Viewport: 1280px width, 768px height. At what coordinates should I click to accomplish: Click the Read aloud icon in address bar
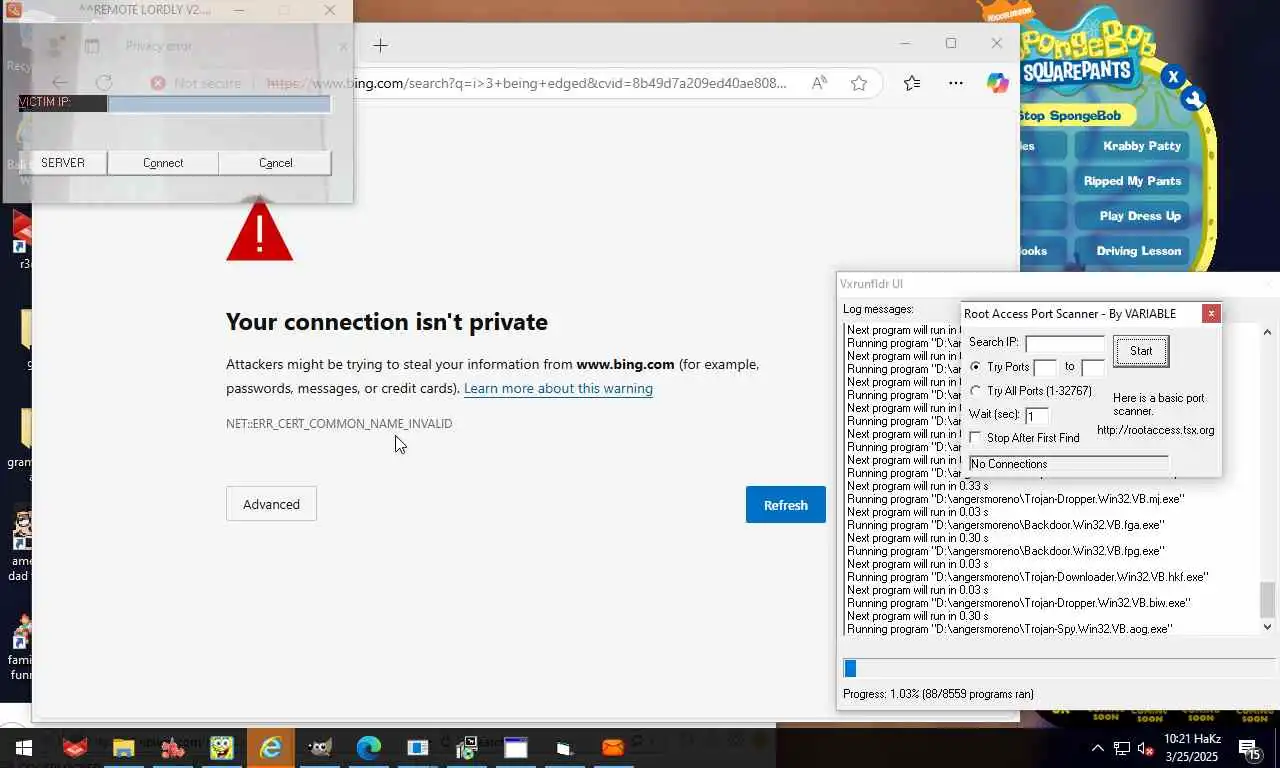point(819,84)
